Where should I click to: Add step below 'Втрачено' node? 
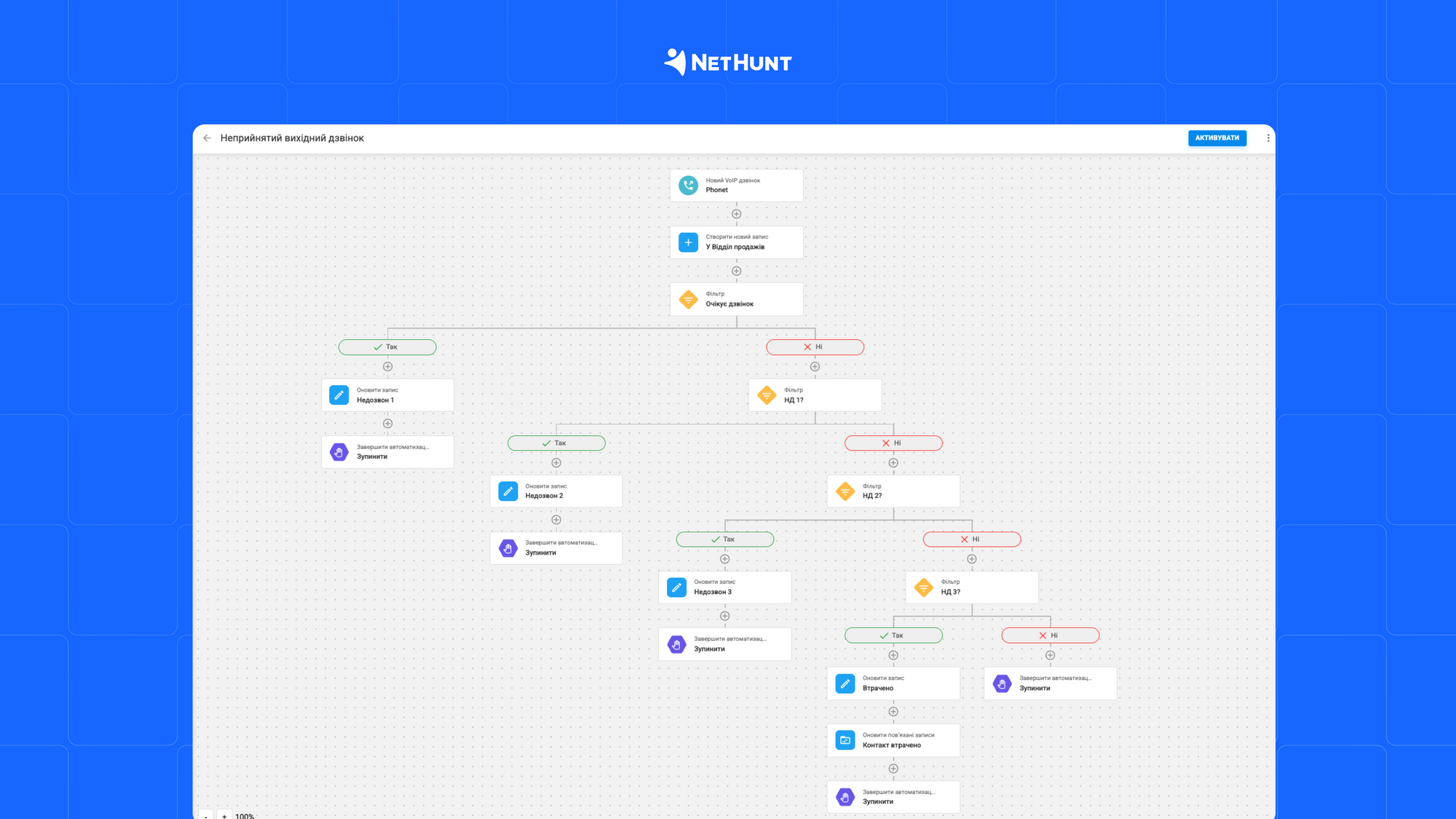point(893,712)
